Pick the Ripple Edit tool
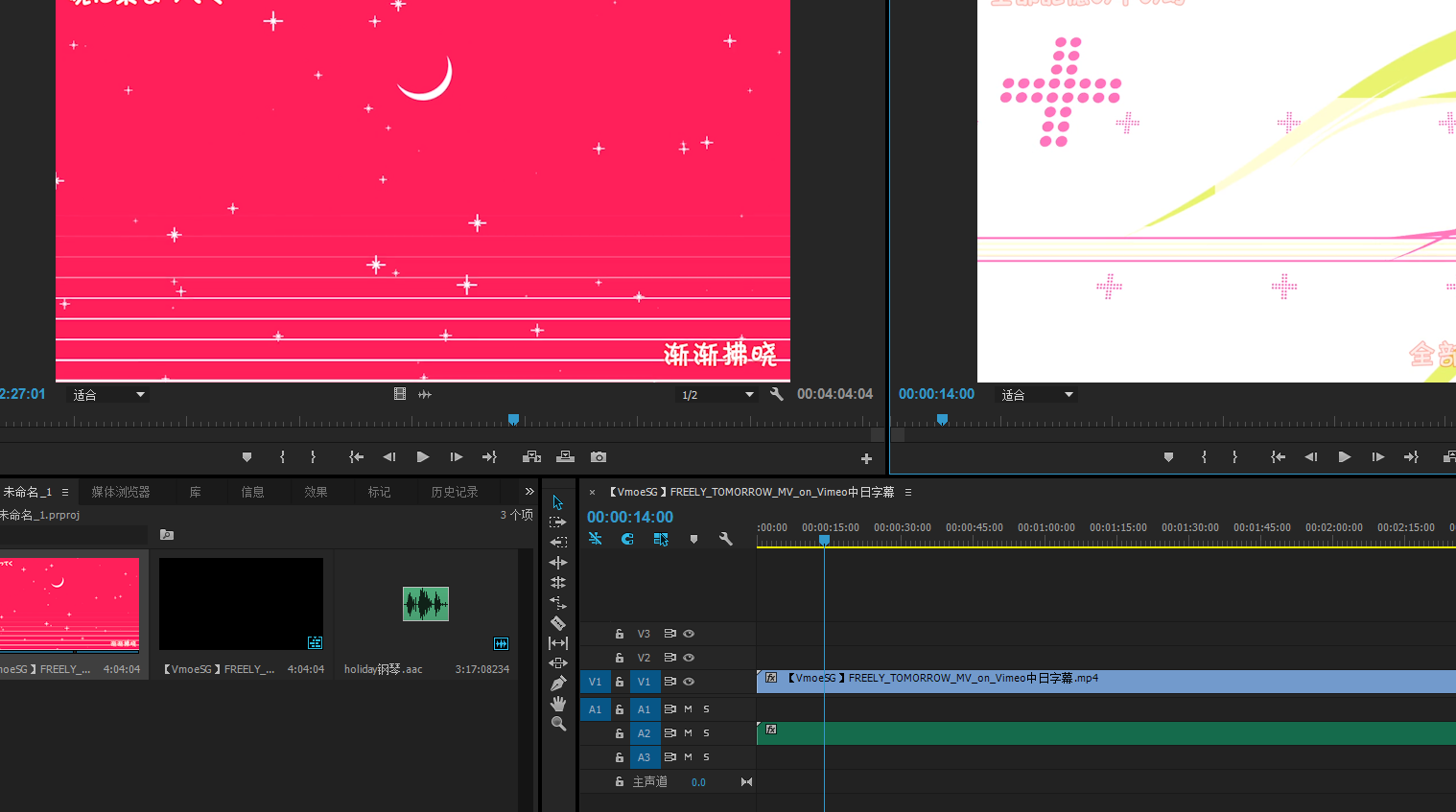This screenshot has width=1456, height=812. click(x=558, y=563)
